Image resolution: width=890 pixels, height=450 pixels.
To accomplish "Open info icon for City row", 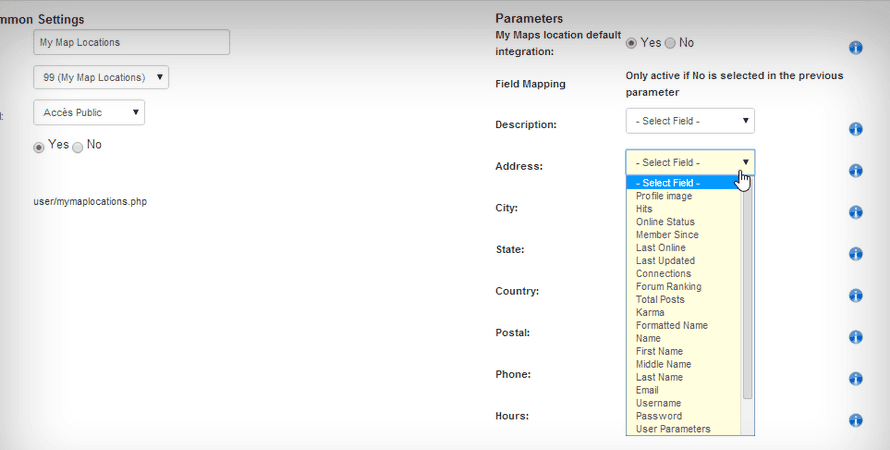I will pos(855,212).
